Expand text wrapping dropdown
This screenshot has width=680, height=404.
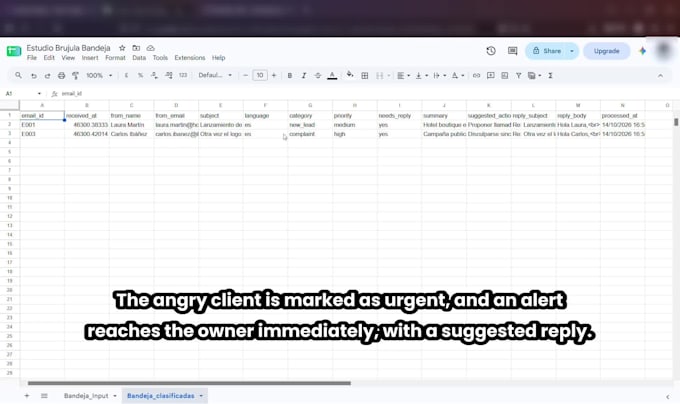point(445,75)
